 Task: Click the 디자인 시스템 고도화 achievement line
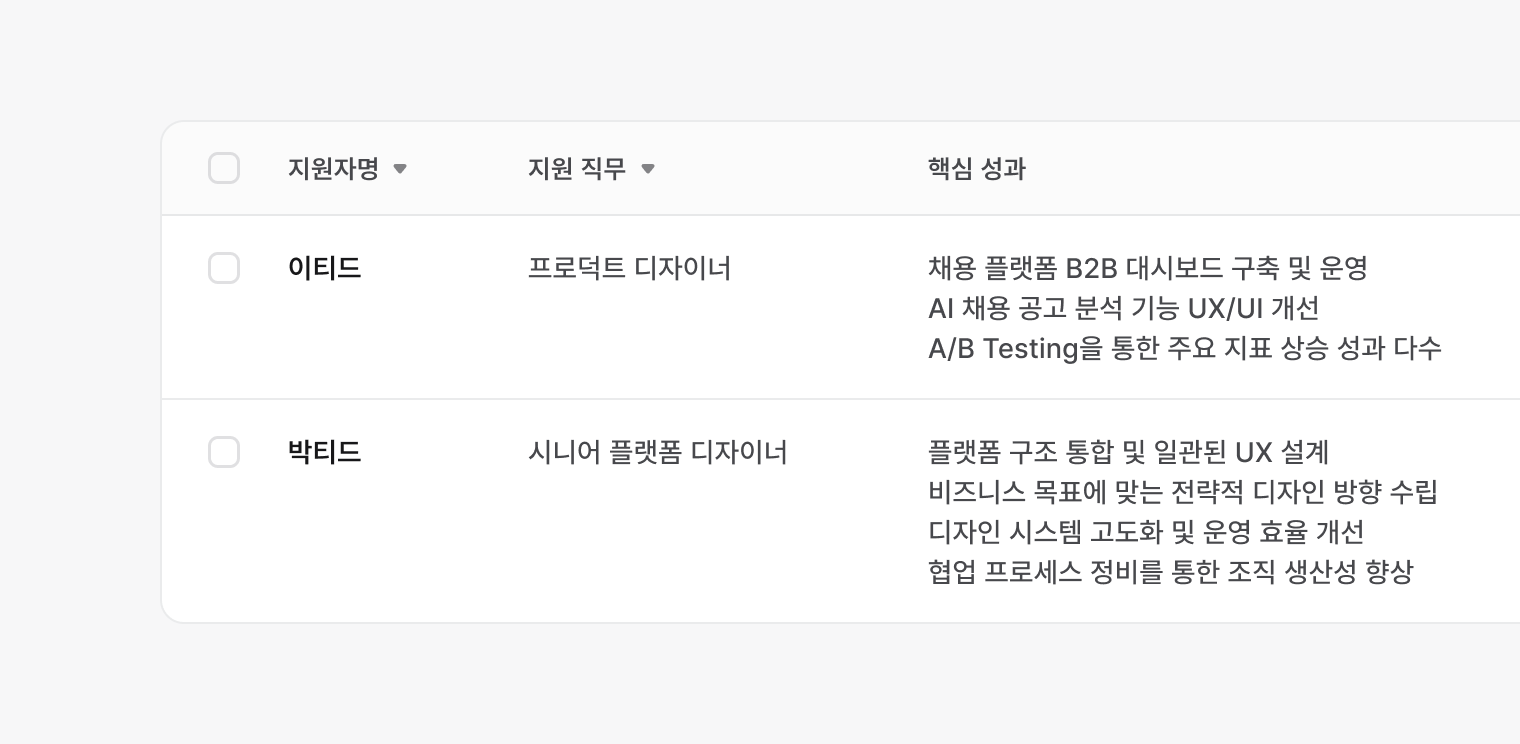tap(1146, 532)
